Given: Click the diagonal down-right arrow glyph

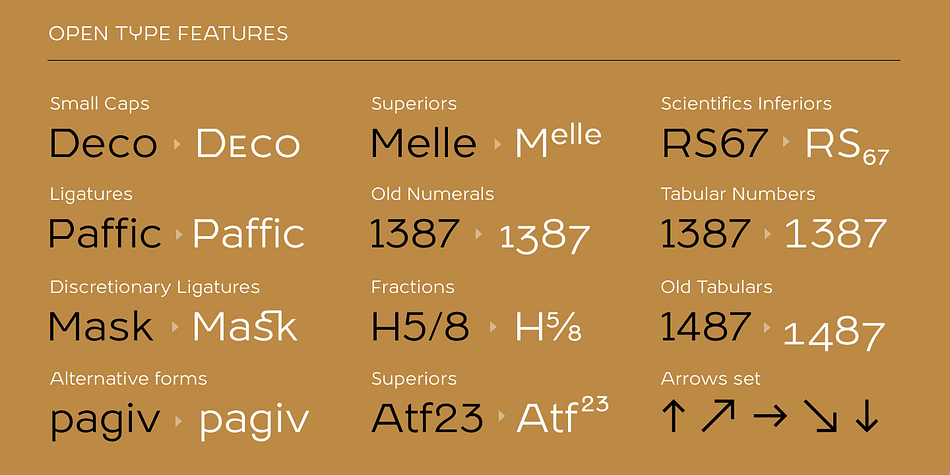Looking at the screenshot, I should [820, 416].
